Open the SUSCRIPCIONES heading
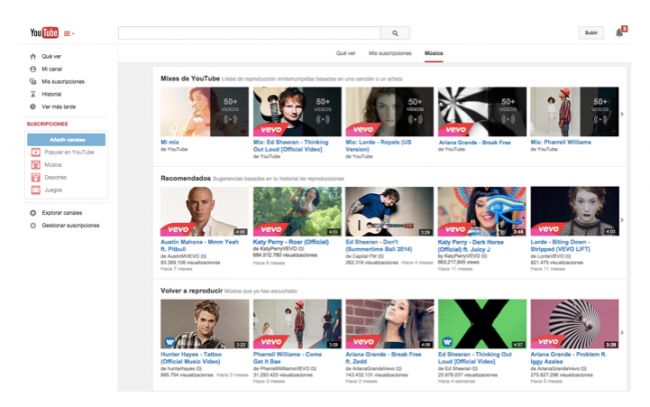 [x=47, y=124]
